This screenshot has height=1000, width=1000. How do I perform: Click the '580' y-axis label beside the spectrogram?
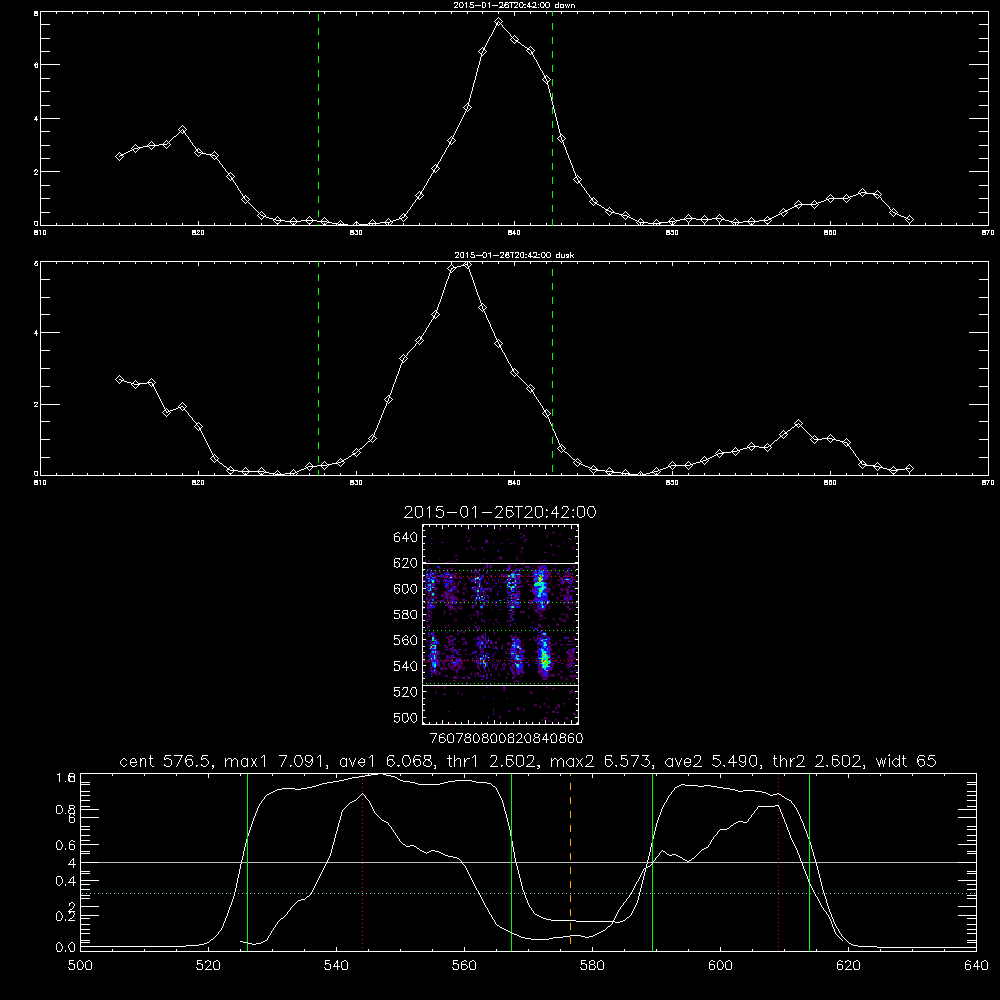[x=405, y=615]
